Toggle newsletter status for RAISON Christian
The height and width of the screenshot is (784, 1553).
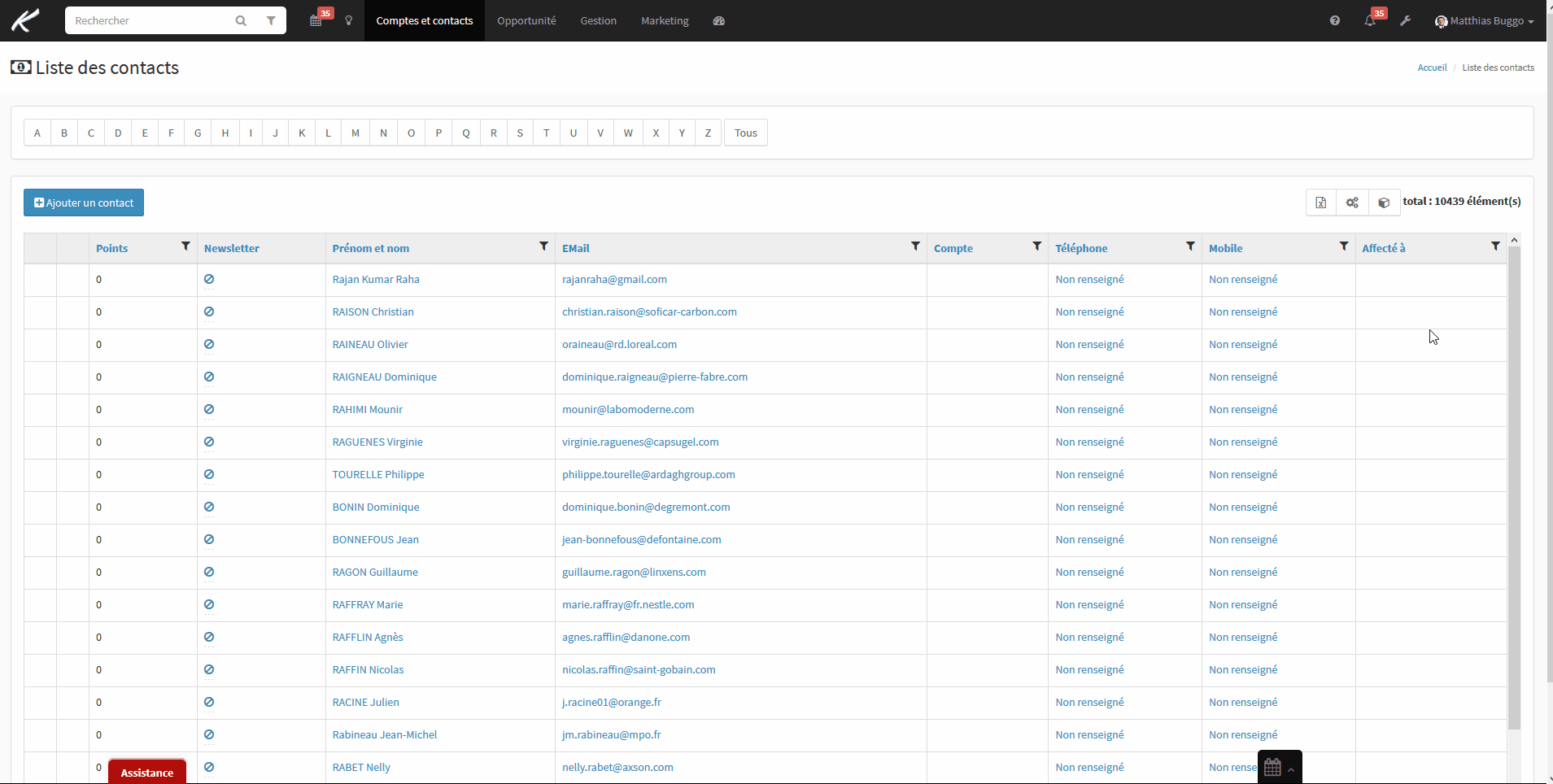(x=209, y=311)
